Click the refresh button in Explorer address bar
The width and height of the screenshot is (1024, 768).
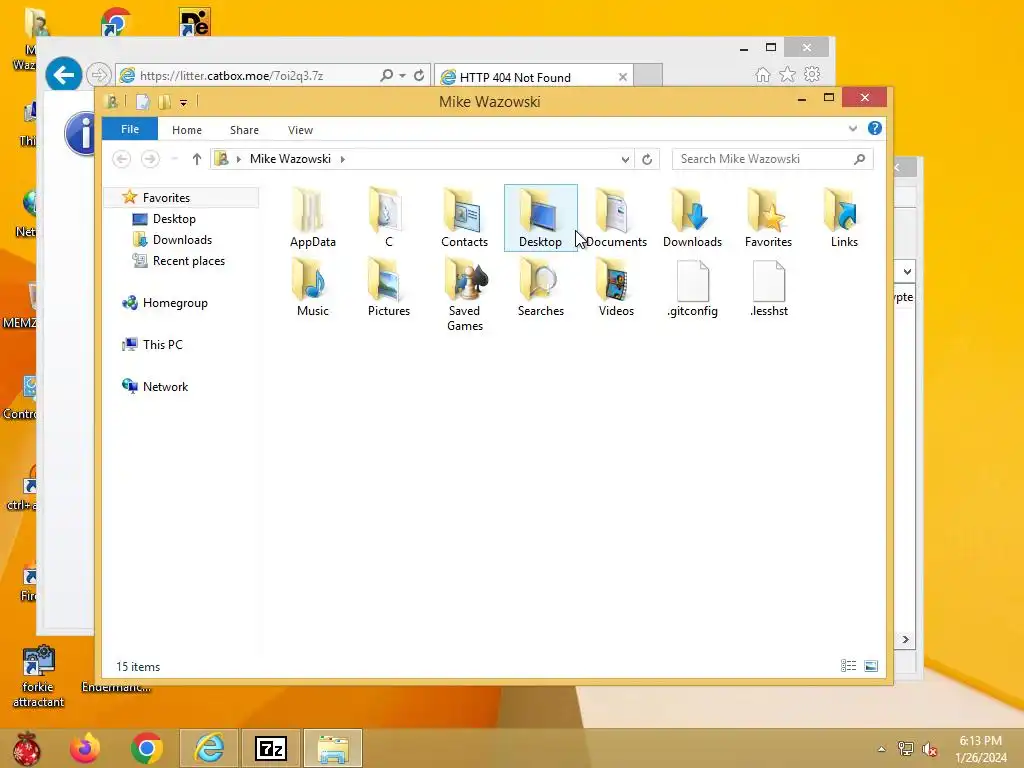point(647,159)
